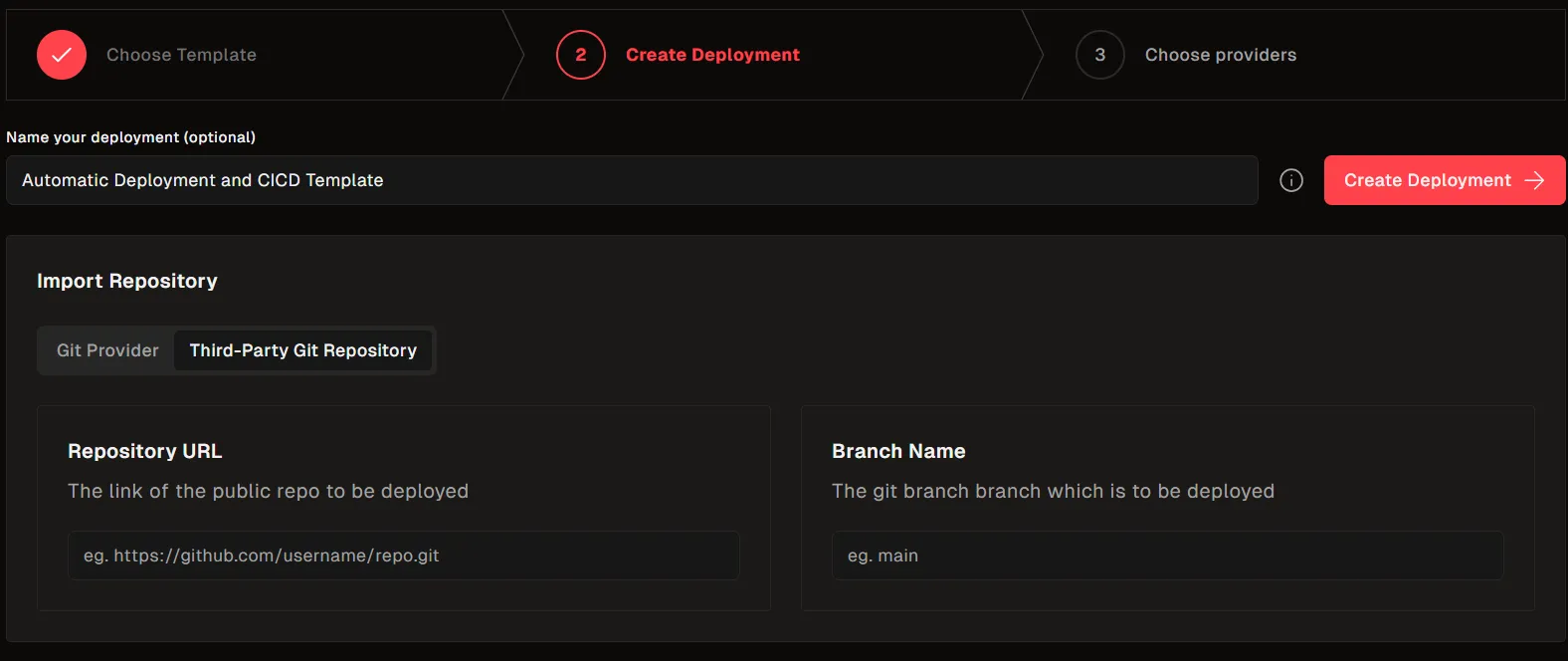Jump to the Choose providers step label
The image size is (1568, 661).
1220,55
